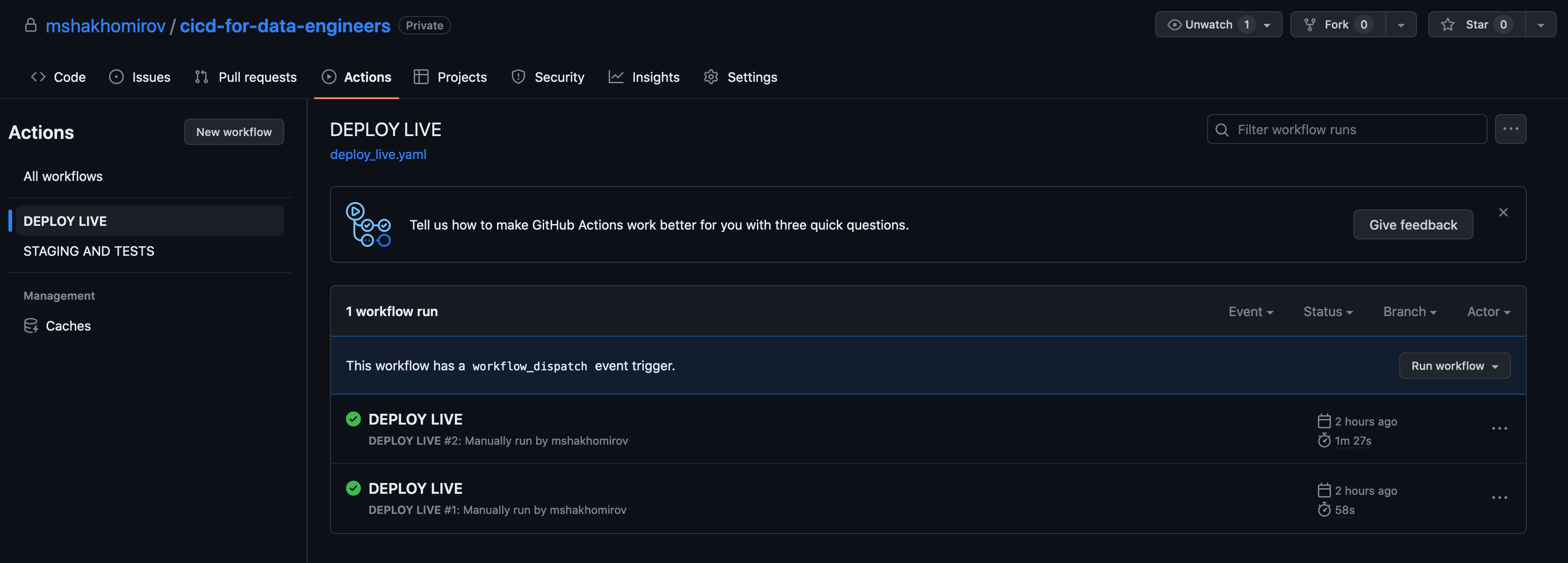Click green success icon of run #2
This screenshot has width=1568, height=563.
click(353, 419)
